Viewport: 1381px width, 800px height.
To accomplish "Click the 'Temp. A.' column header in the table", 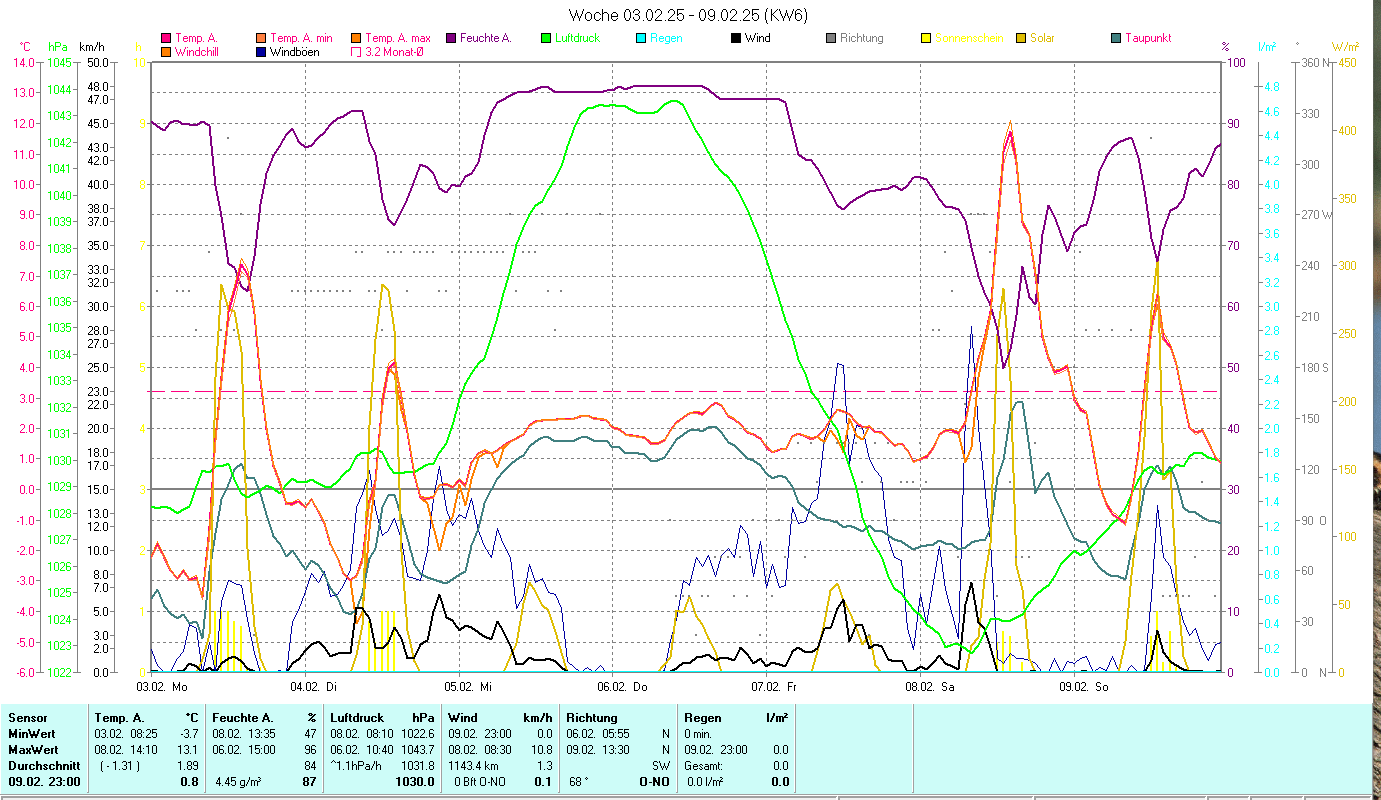I will point(119,718).
